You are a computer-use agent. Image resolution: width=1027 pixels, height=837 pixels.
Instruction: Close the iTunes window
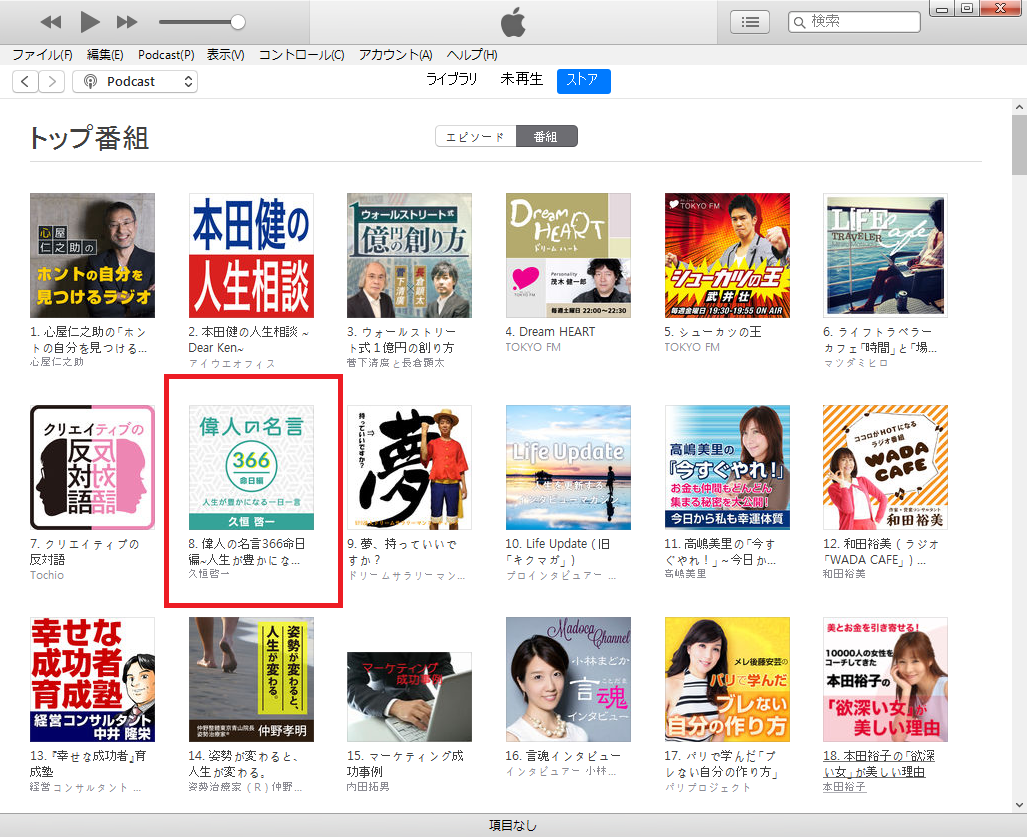[x=1001, y=9]
